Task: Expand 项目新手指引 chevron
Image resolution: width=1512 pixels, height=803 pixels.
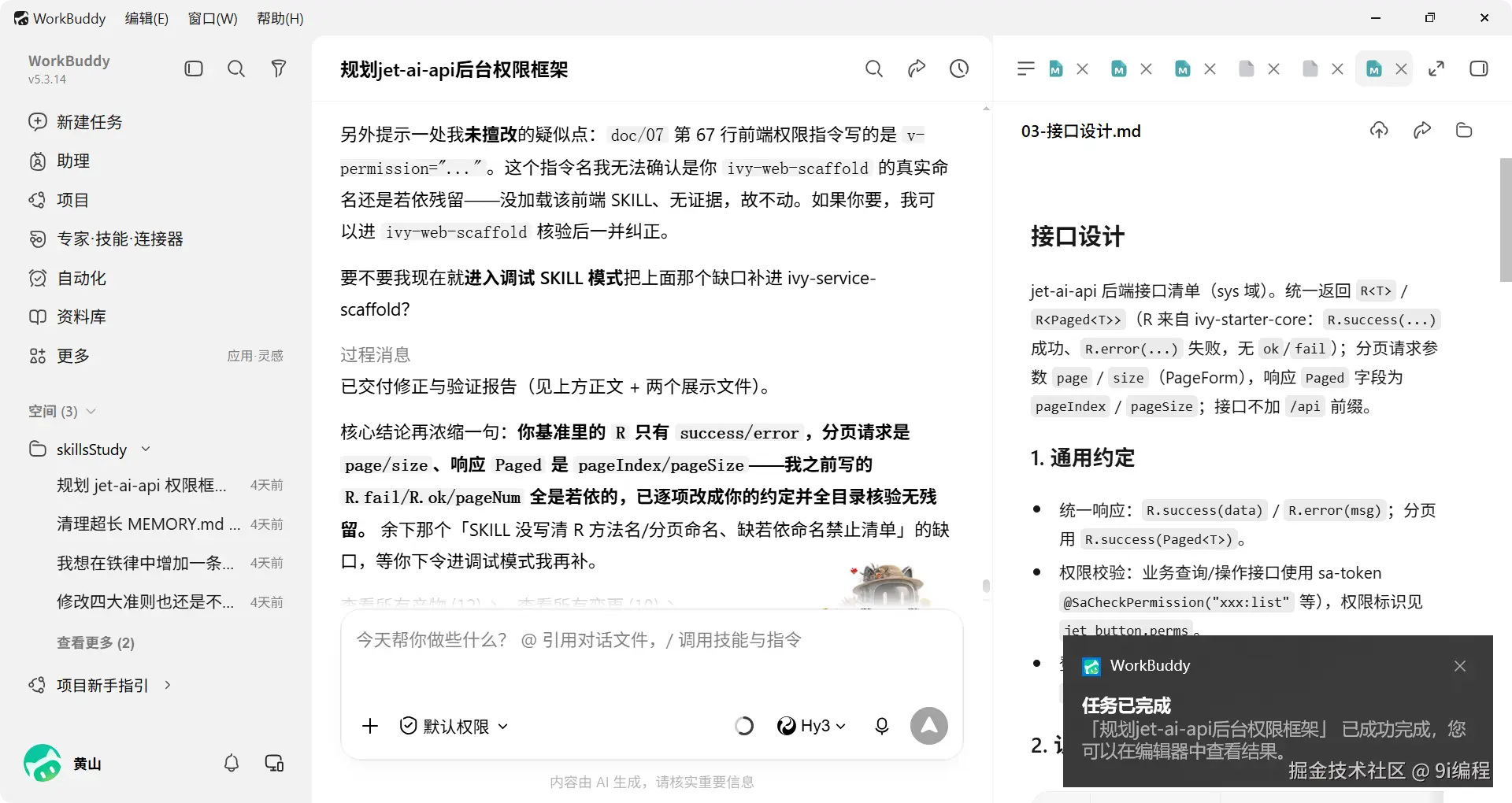Action: 168,686
